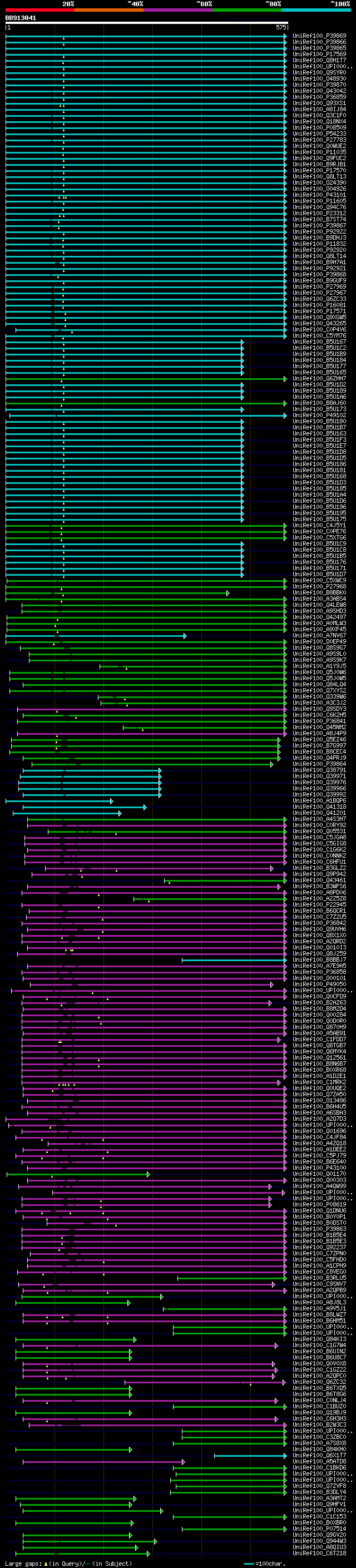This screenshot has width=356, height=1568.
Task: Select label UniRef100_Q42497
Action: (x=319, y=617)
